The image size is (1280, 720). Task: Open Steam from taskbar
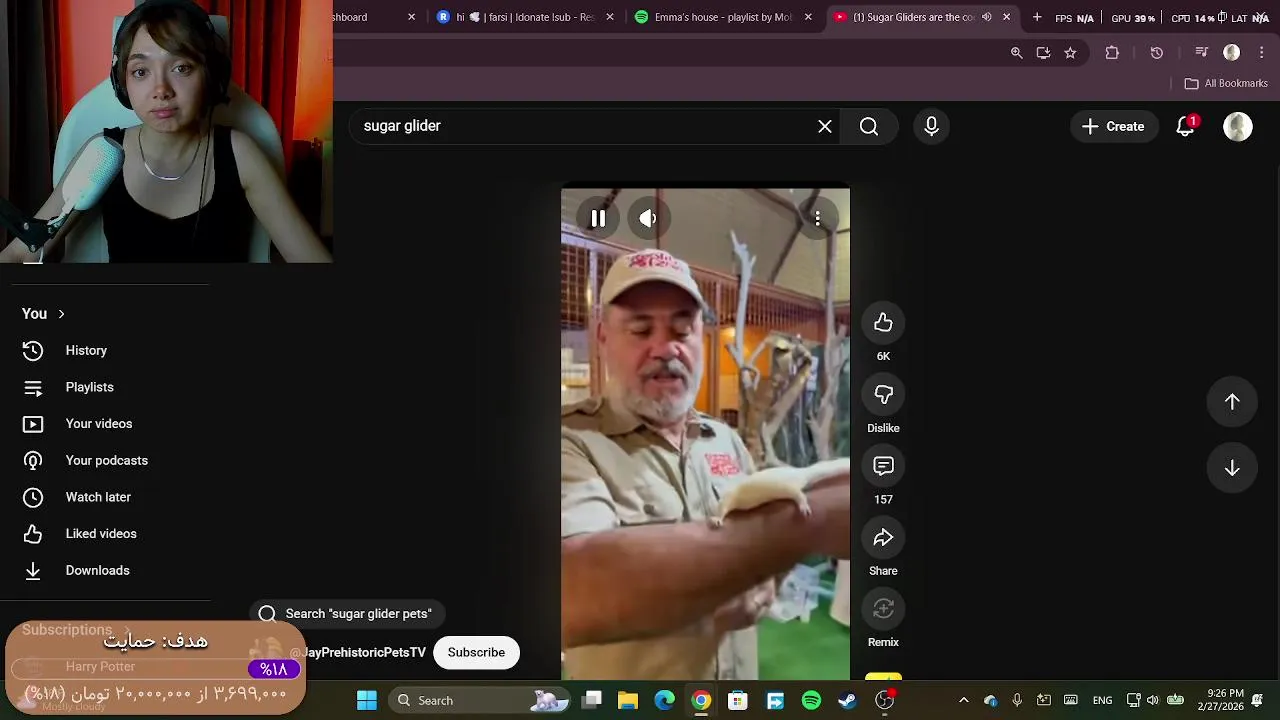[x=848, y=700]
